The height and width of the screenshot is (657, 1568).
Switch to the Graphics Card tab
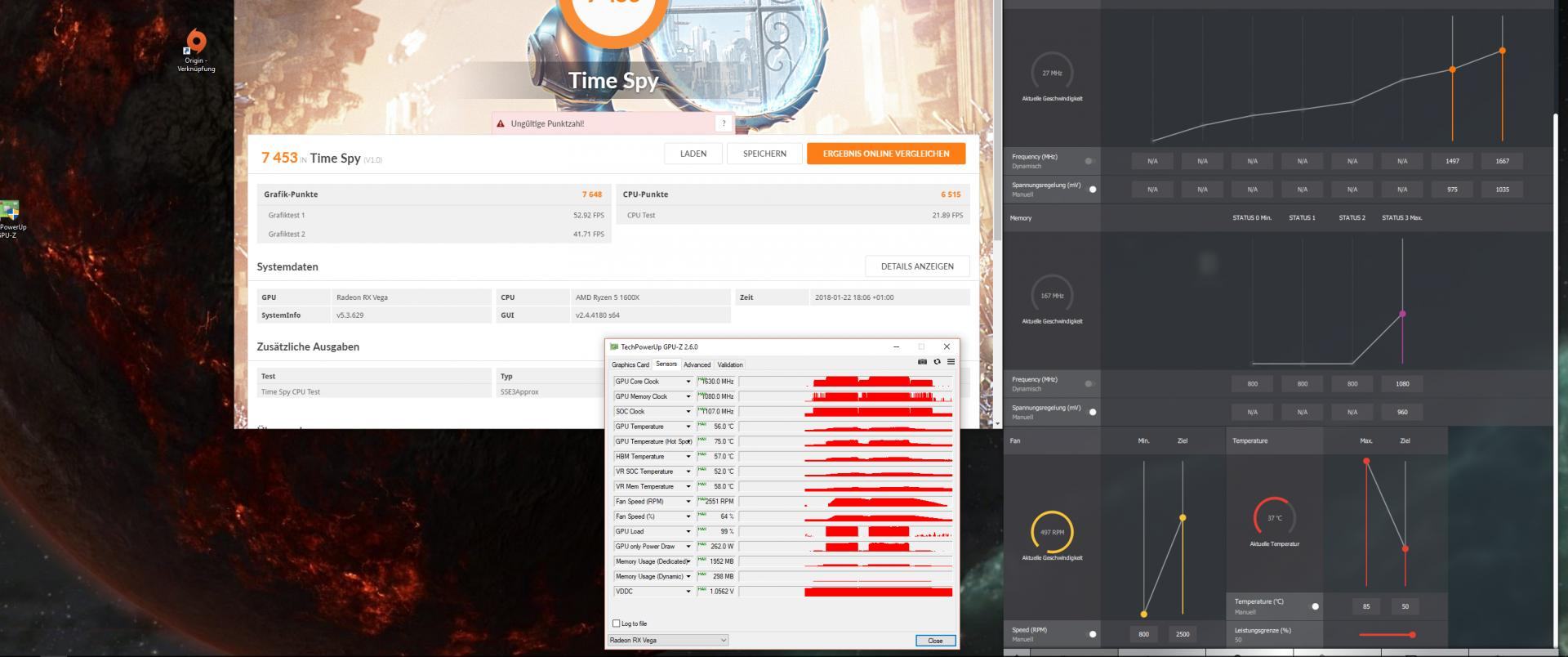point(630,364)
